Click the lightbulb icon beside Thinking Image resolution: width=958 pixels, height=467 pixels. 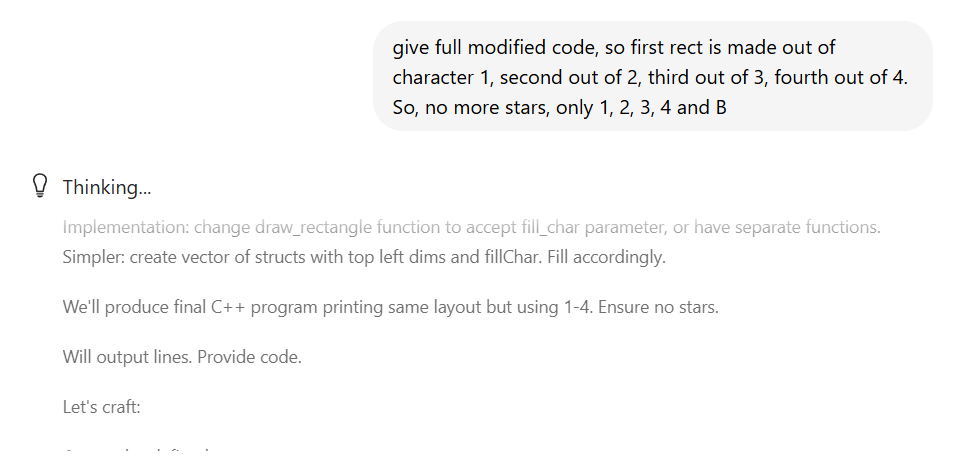40,186
